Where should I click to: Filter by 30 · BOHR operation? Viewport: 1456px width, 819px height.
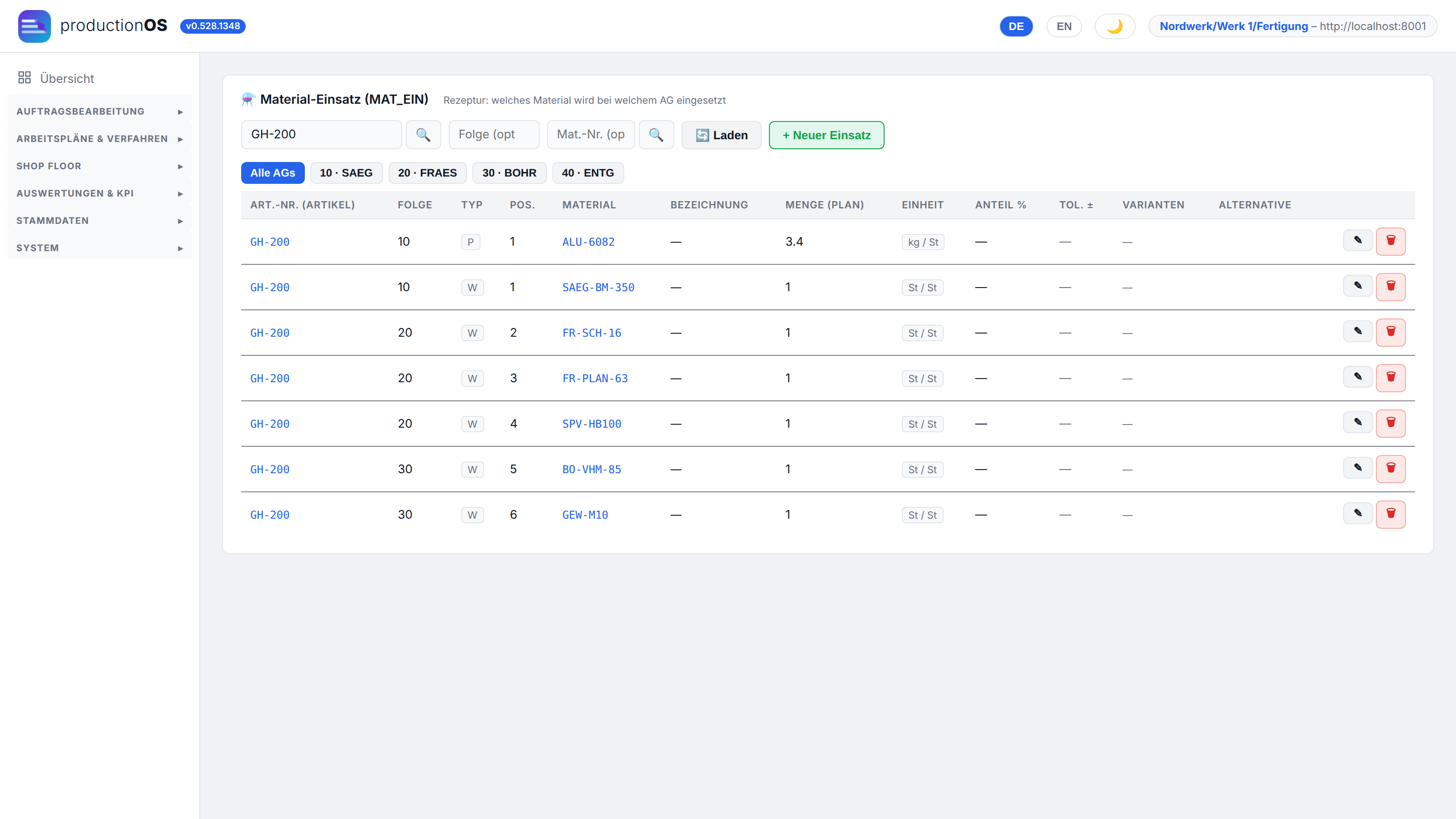509,173
